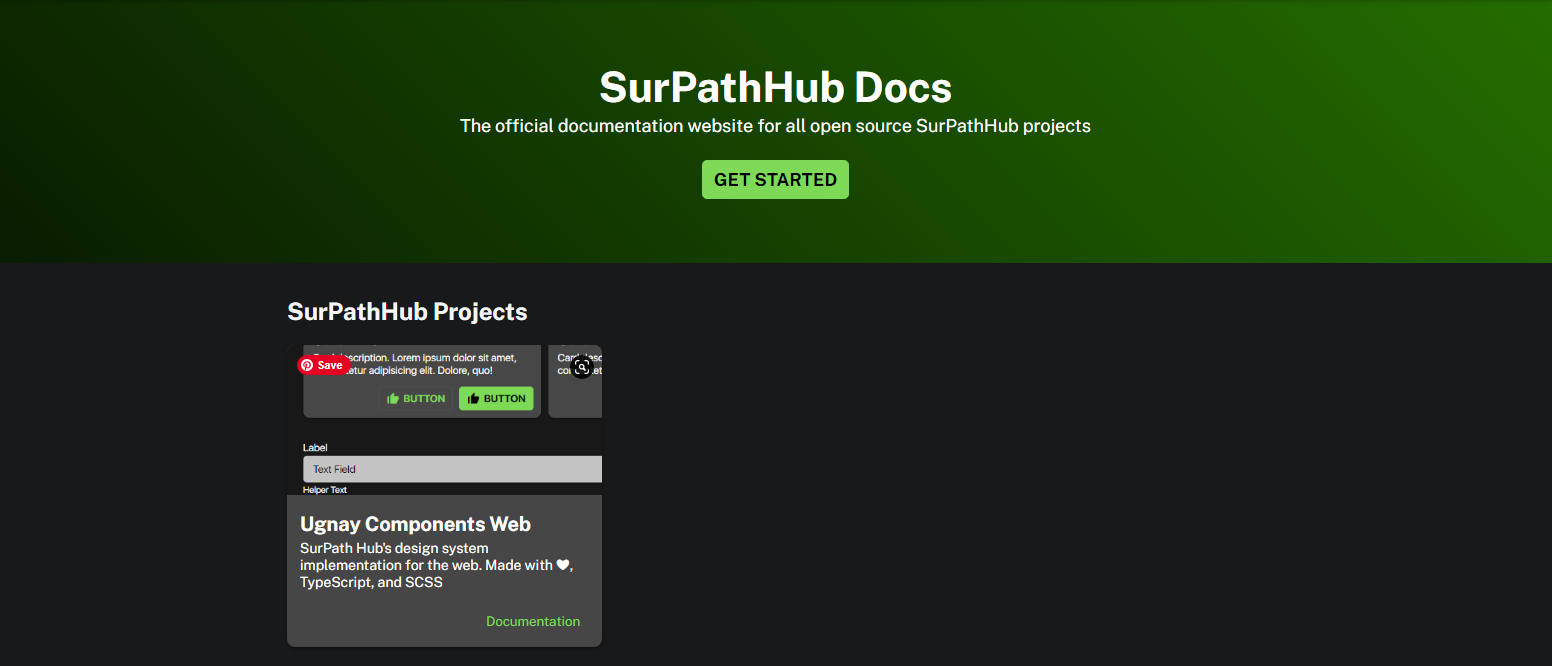Click the heart emoji in the card description
The image size is (1552, 666).
(565, 565)
